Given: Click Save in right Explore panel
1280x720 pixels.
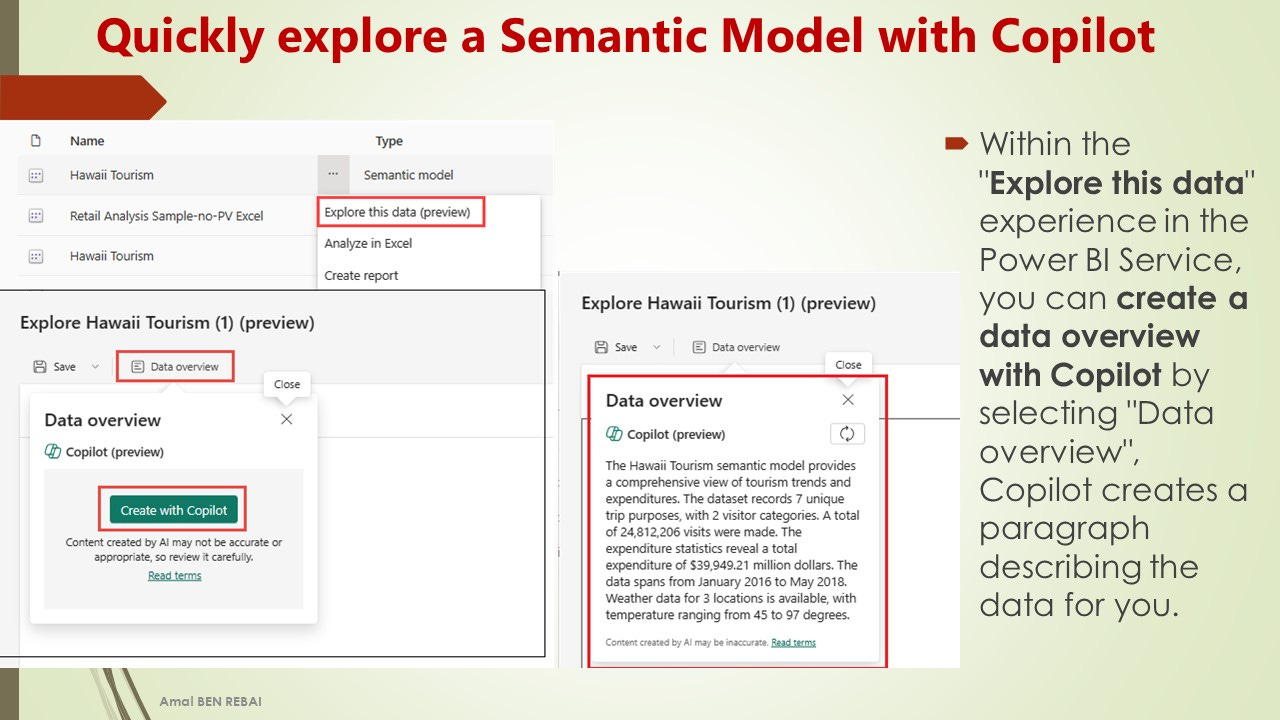Looking at the screenshot, I should [x=616, y=347].
